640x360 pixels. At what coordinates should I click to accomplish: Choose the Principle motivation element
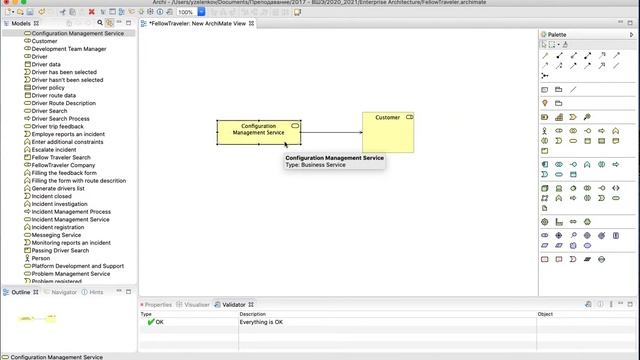point(616,236)
